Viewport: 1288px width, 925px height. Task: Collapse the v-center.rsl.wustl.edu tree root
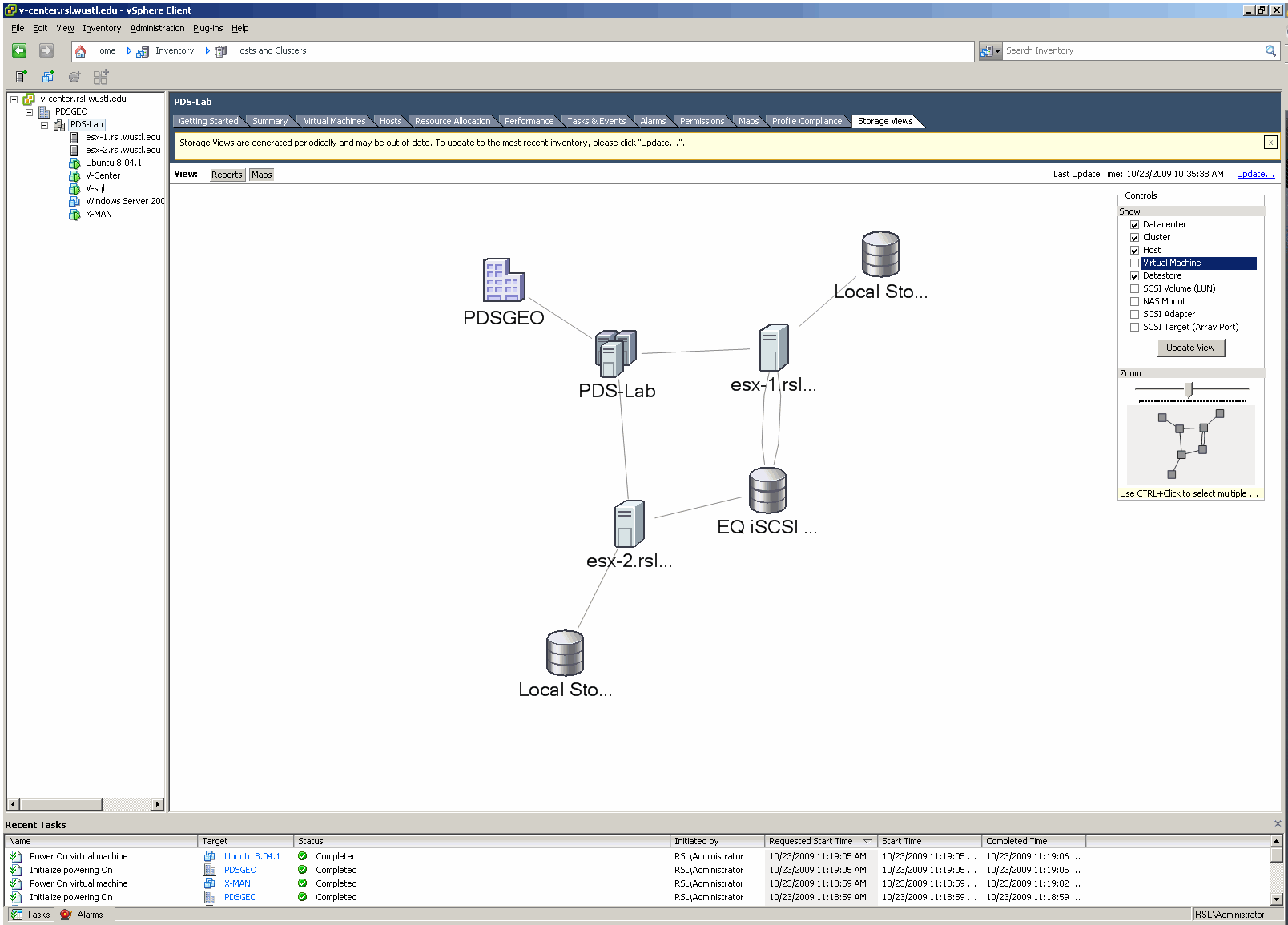coord(13,99)
